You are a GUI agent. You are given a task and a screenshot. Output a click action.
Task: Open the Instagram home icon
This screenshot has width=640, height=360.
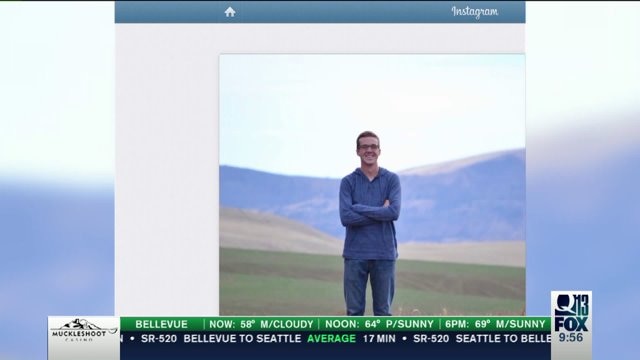tap(230, 12)
